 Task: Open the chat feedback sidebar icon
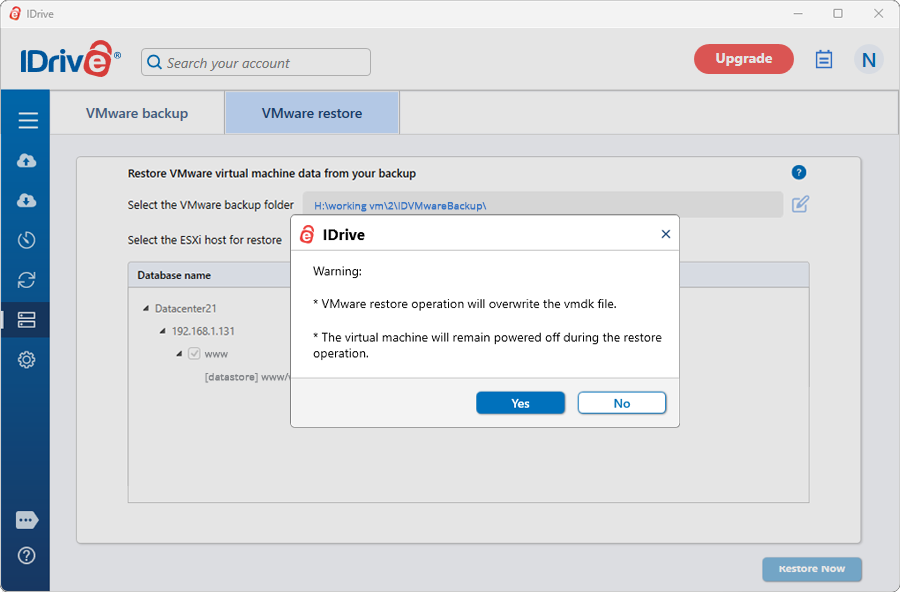27,520
